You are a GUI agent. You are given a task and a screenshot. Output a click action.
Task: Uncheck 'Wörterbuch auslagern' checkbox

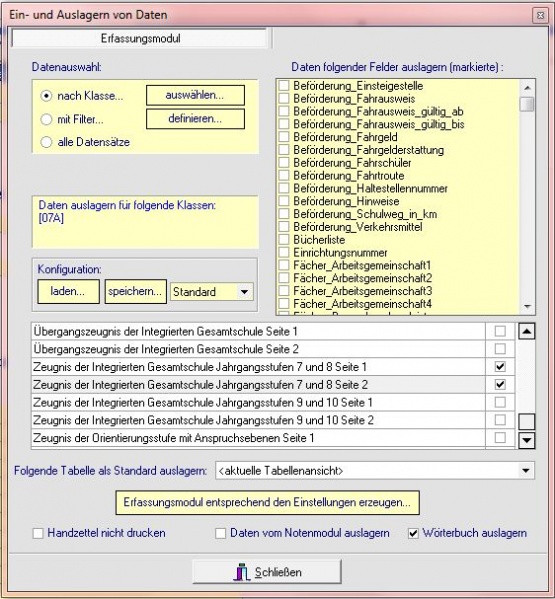click(x=413, y=533)
